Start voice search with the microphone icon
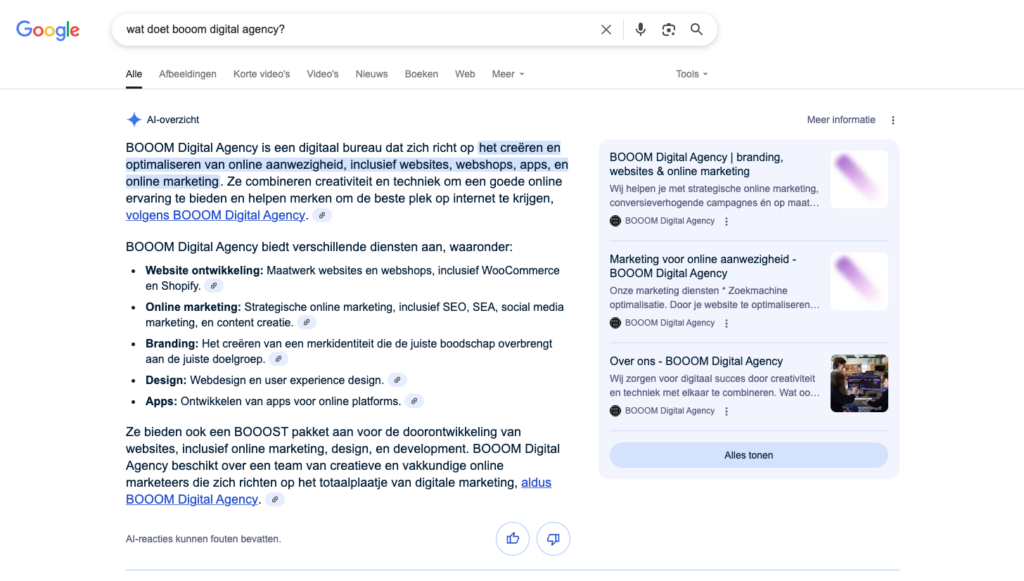Image resolution: width=1024 pixels, height=581 pixels. (x=641, y=29)
